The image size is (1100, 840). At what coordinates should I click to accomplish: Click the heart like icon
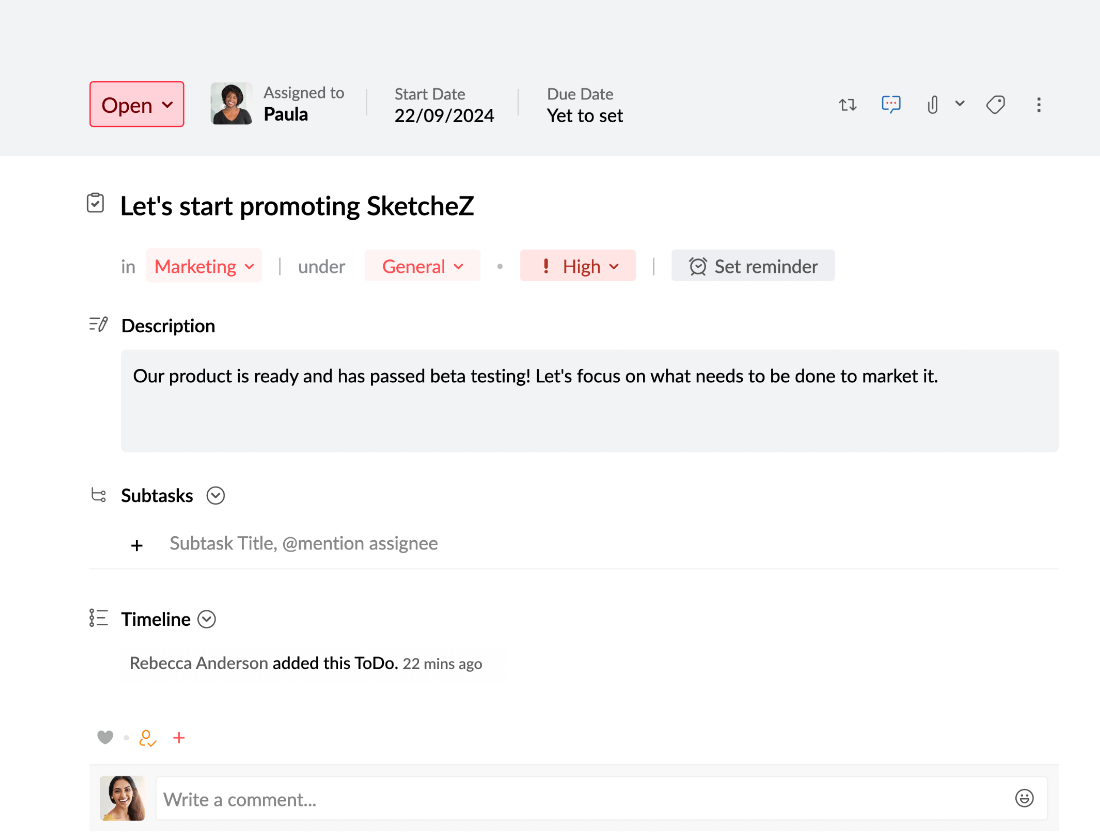(105, 738)
